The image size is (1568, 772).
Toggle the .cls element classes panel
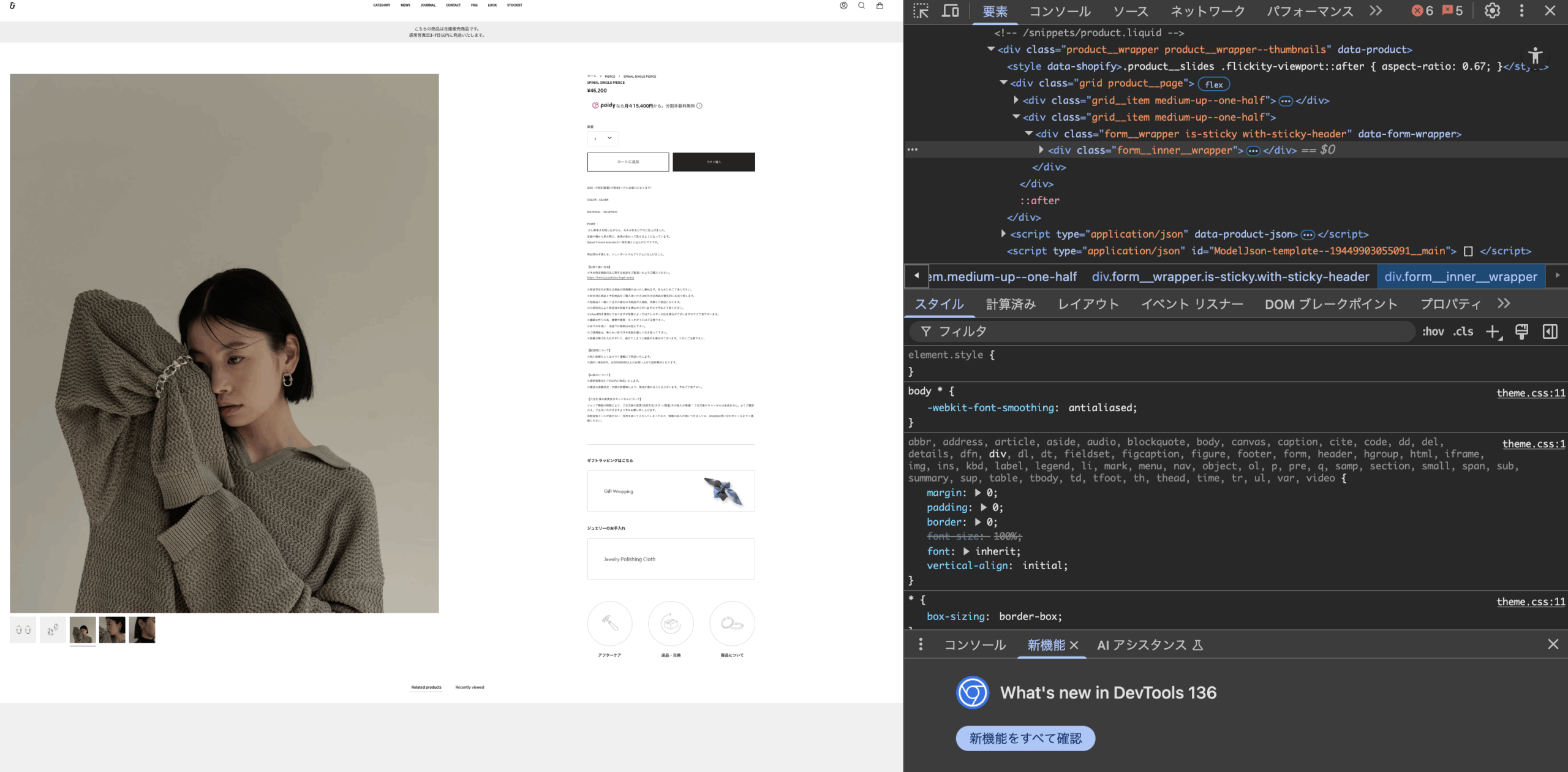click(1463, 331)
